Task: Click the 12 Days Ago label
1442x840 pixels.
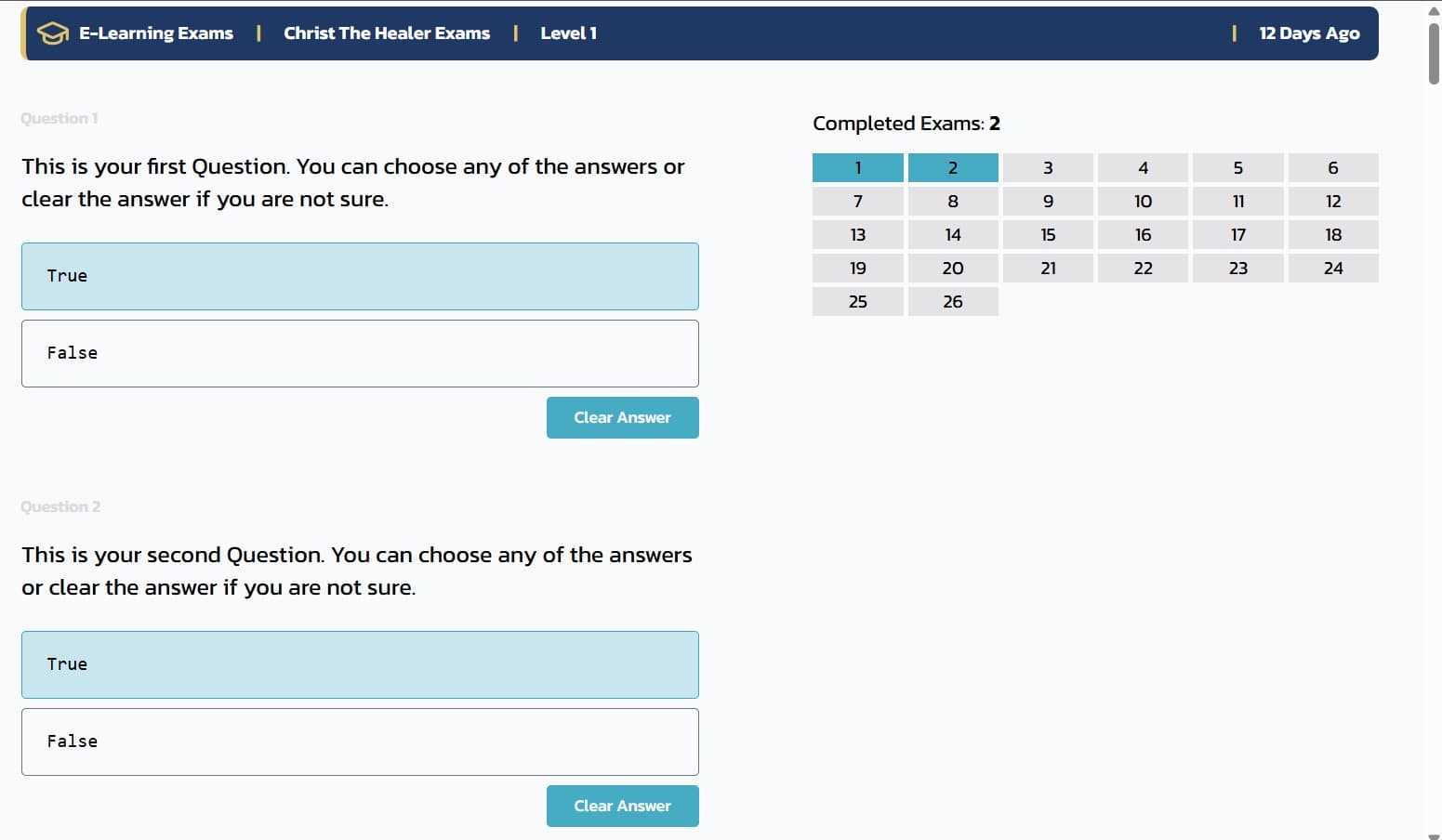Action: (1309, 33)
